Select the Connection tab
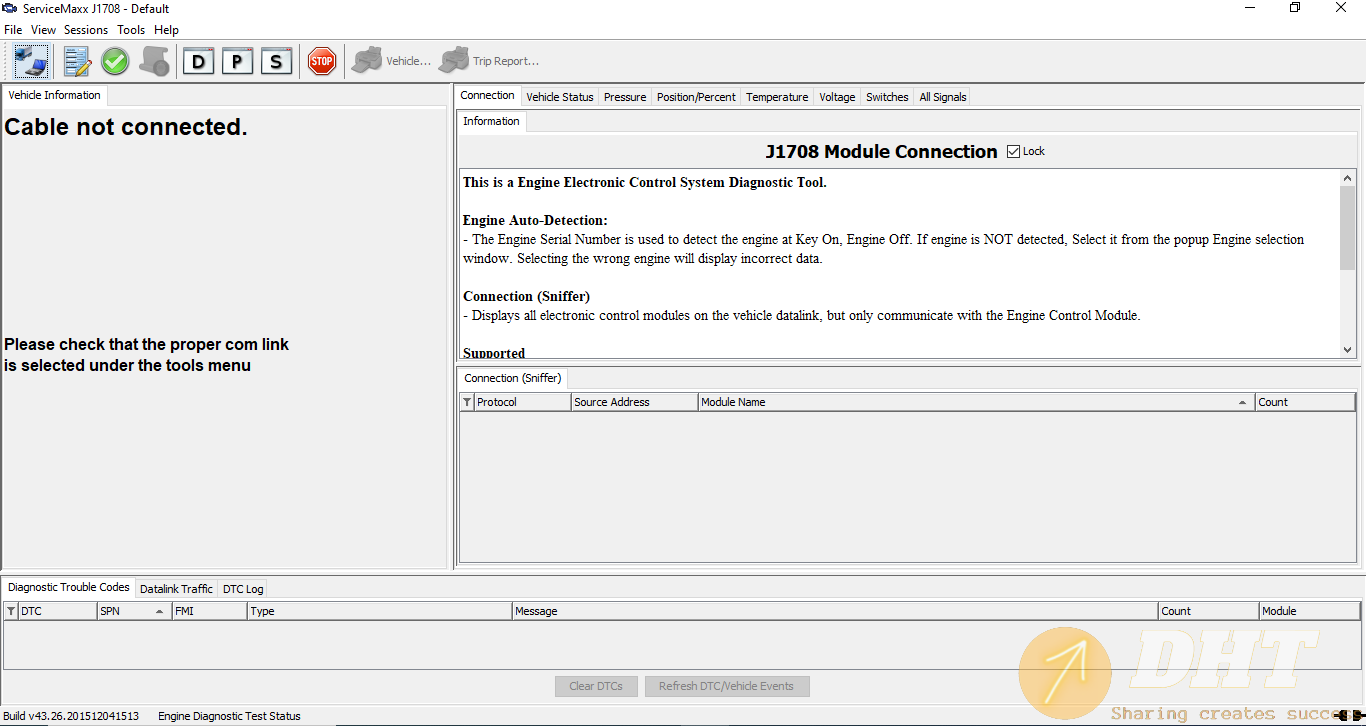The width and height of the screenshot is (1366, 726). (488, 95)
